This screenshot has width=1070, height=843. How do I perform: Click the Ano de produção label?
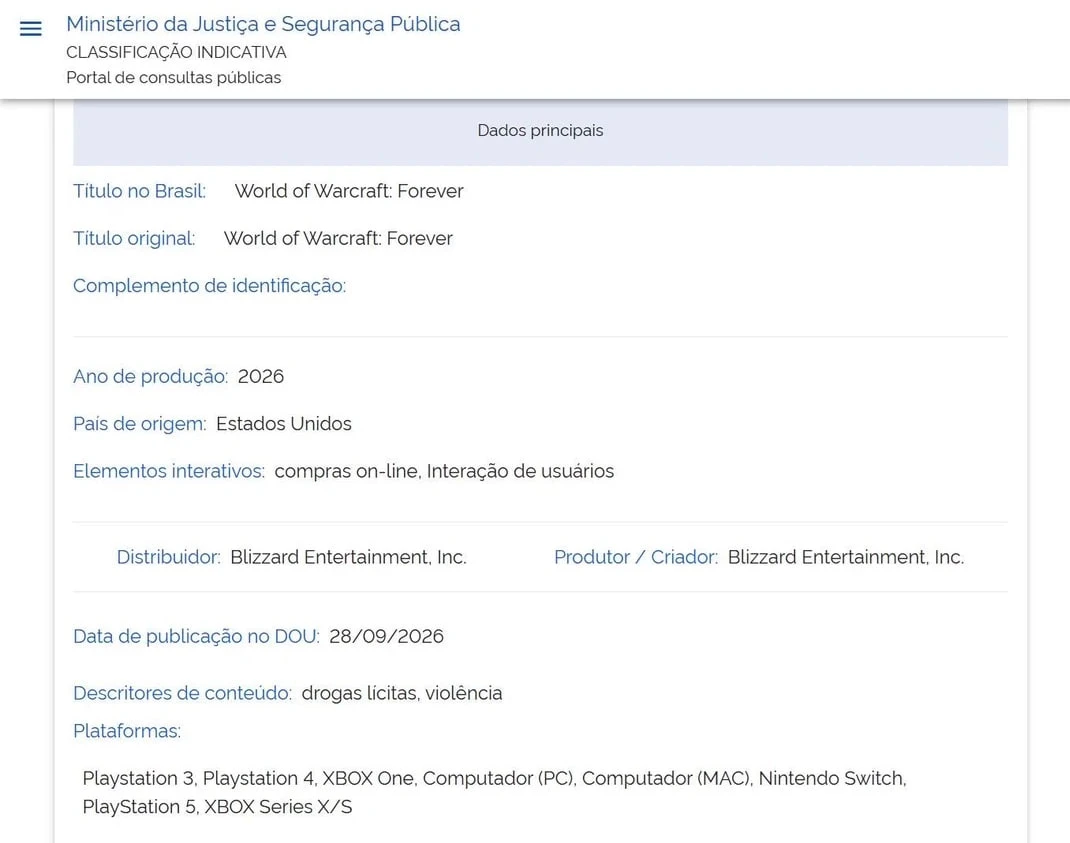150,376
